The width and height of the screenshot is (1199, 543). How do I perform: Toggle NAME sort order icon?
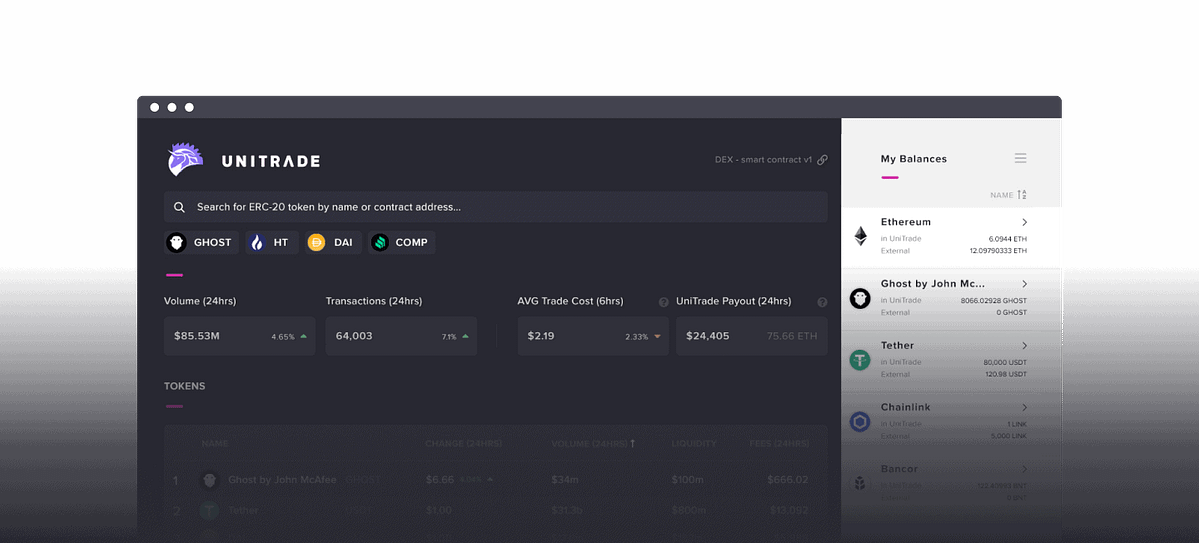[x=1022, y=195]
